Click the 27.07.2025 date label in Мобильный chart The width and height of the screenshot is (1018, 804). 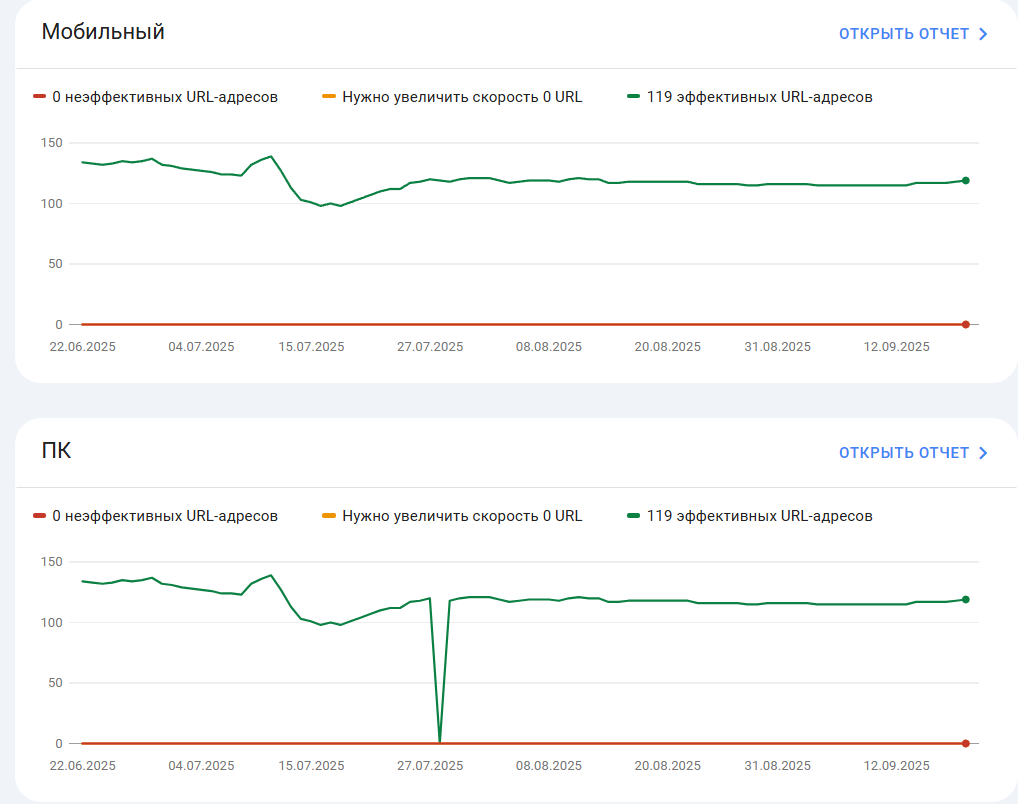click(x=430, y=347)
